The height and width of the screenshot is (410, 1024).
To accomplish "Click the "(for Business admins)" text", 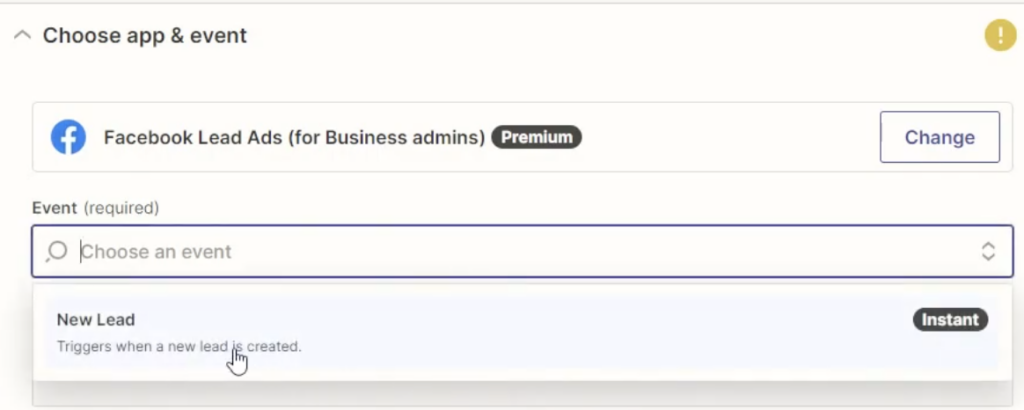I will tap(386, 137).
